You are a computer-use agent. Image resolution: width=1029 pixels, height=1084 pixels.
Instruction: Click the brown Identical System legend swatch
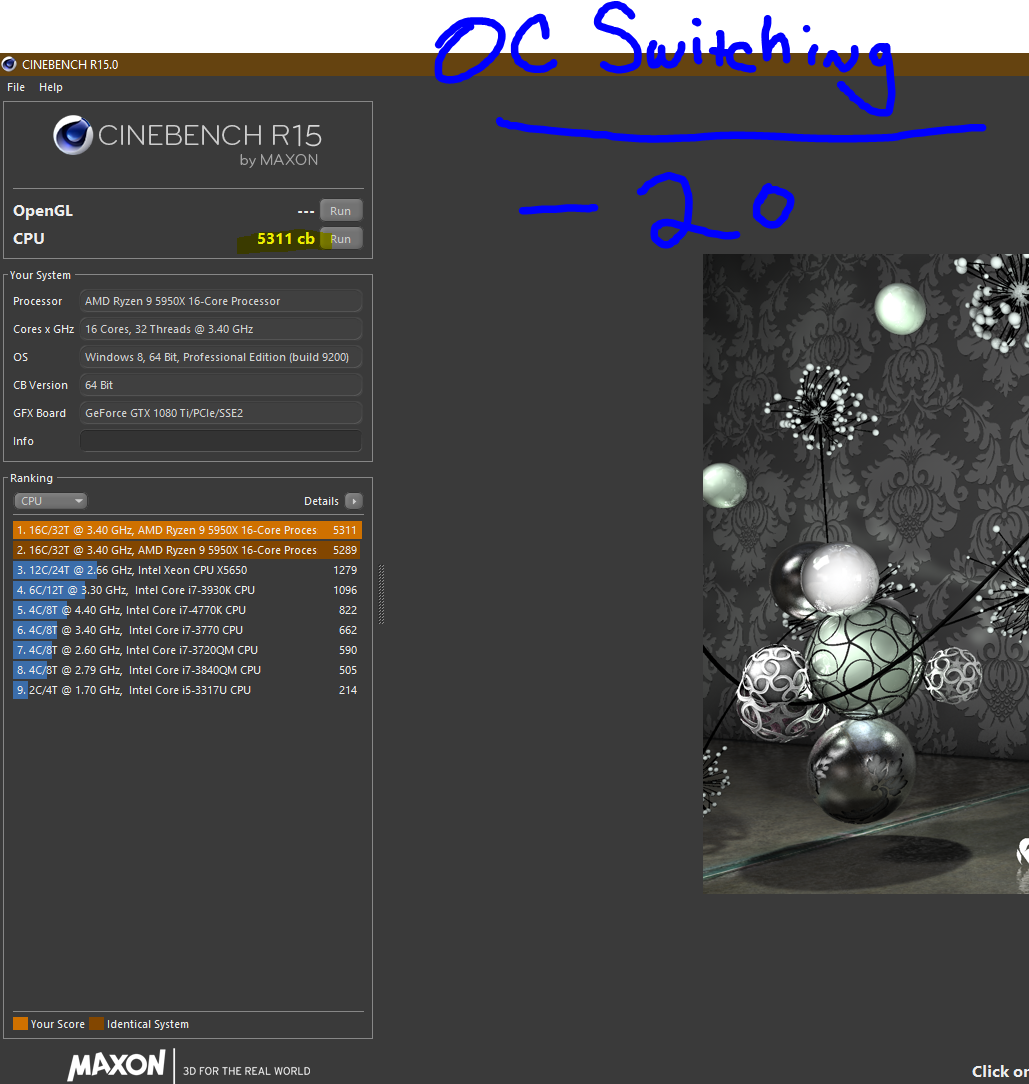97,1024
